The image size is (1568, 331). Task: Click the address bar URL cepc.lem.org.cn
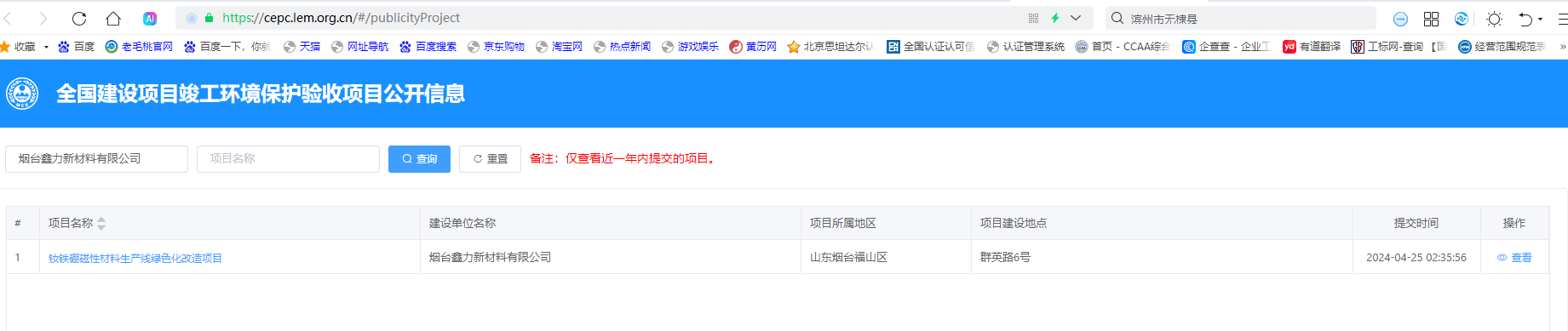coord(341,18)
